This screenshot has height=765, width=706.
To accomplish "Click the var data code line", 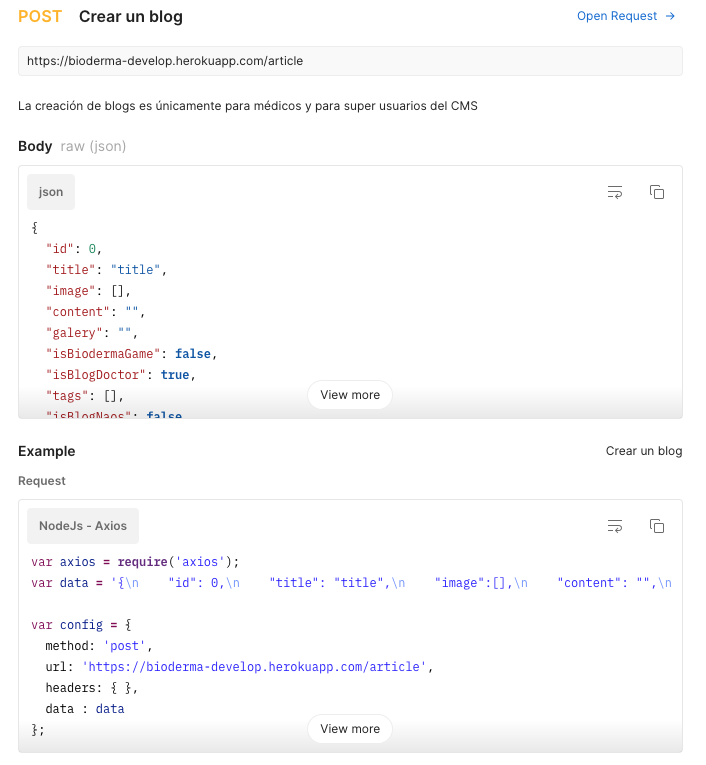I will click(x=351, y=583).
